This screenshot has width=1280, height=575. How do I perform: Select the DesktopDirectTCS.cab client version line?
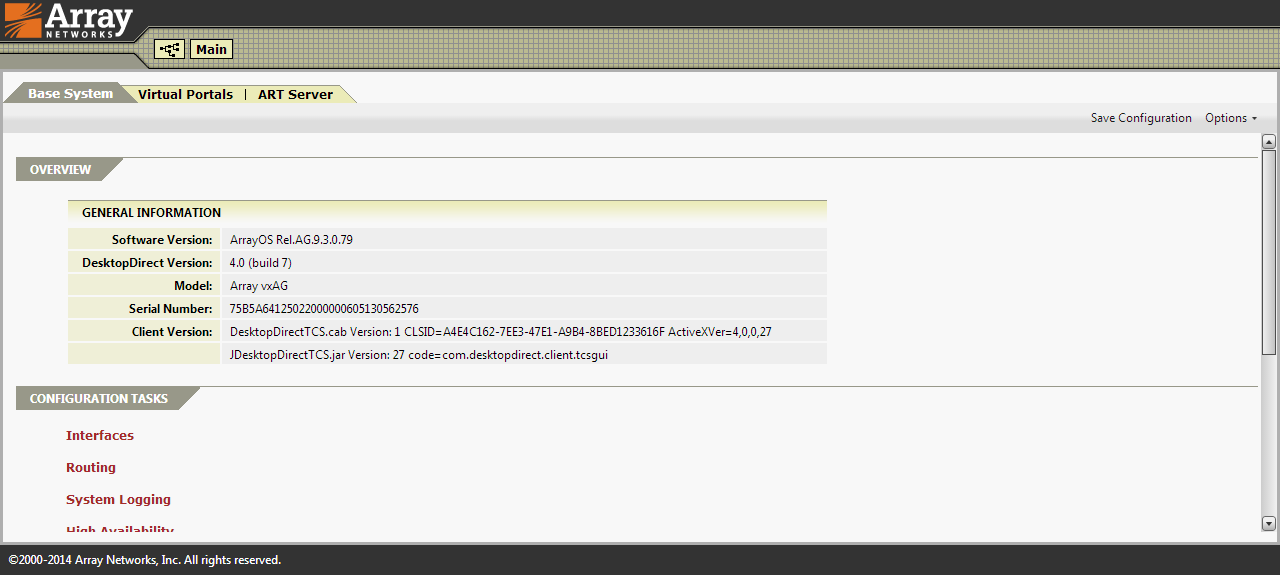coord(500,332)
